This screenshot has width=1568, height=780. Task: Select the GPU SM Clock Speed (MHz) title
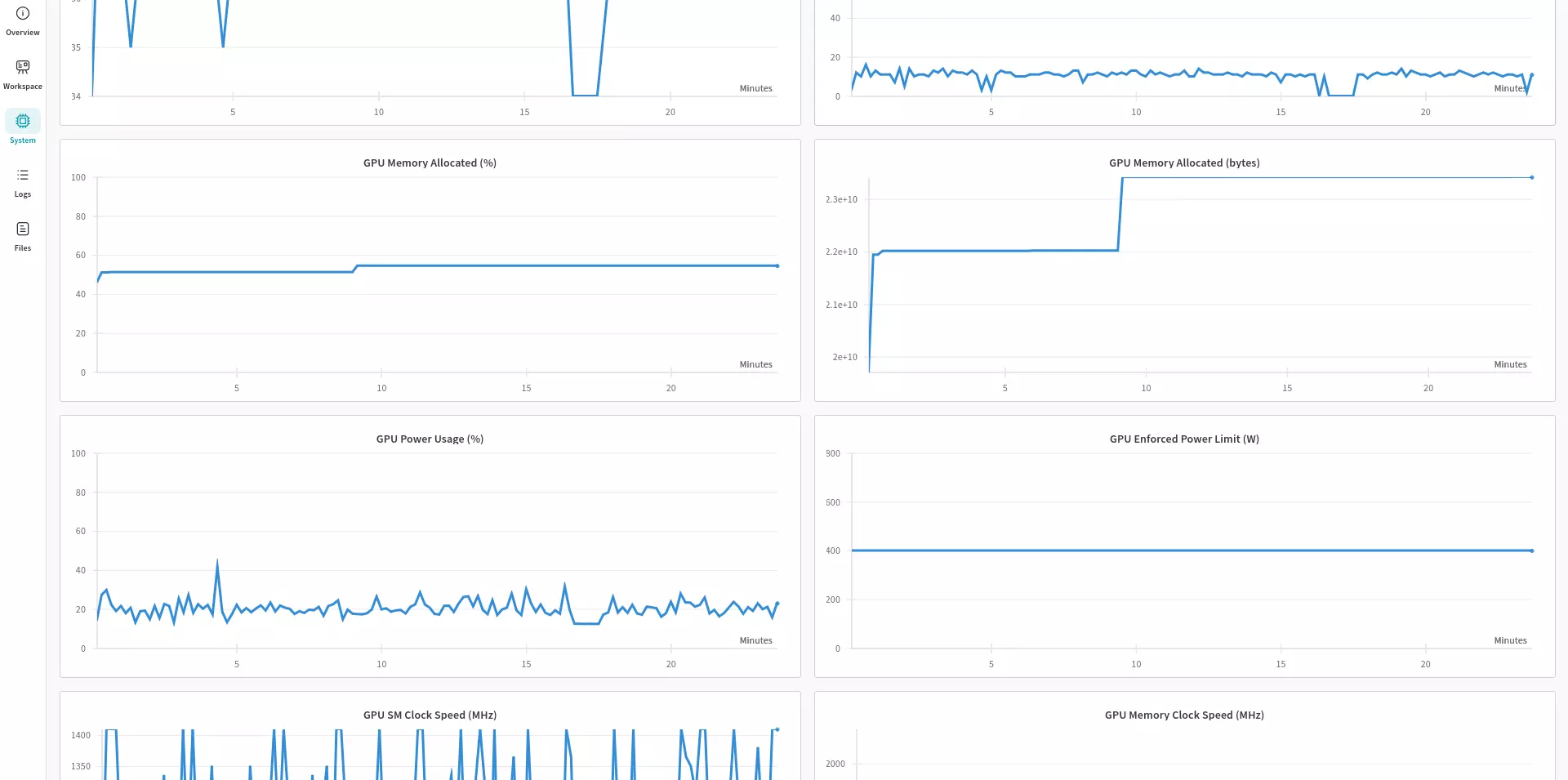(x=430, y=715)
